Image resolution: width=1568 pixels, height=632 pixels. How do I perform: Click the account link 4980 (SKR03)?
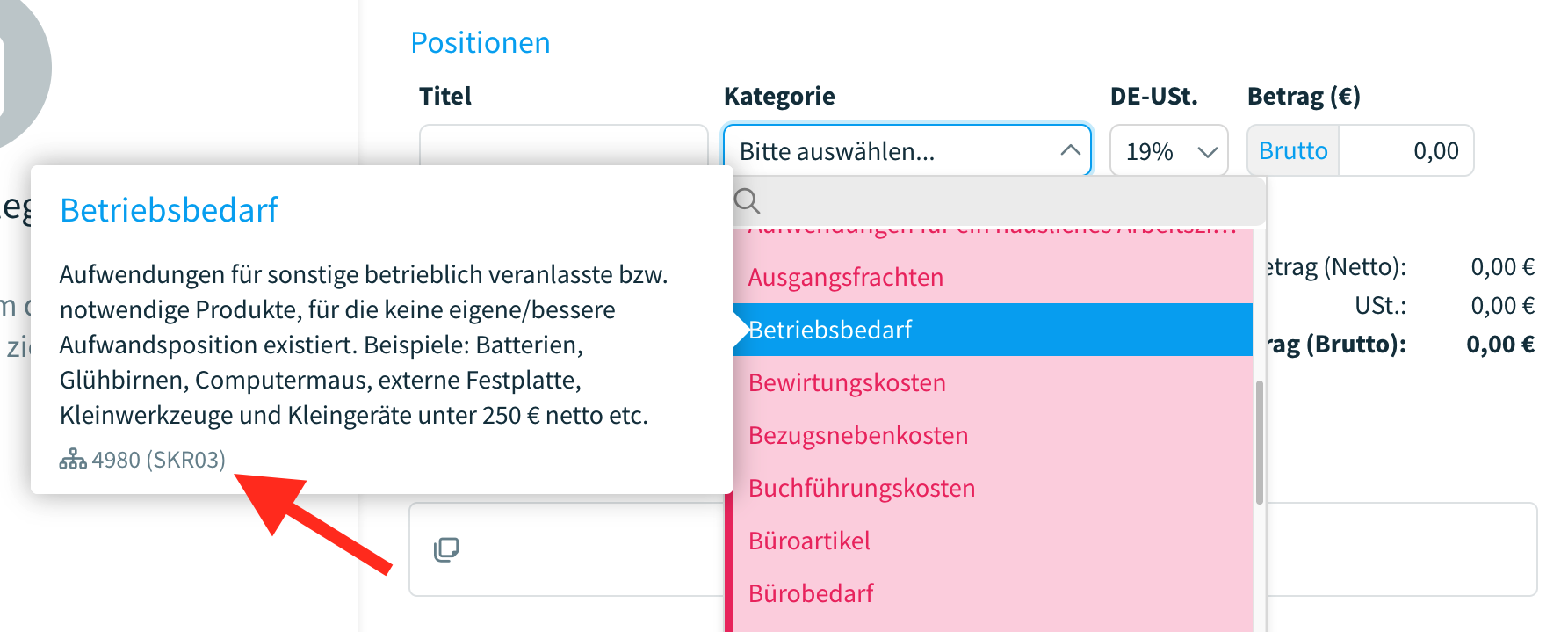[x=159, y=459]
